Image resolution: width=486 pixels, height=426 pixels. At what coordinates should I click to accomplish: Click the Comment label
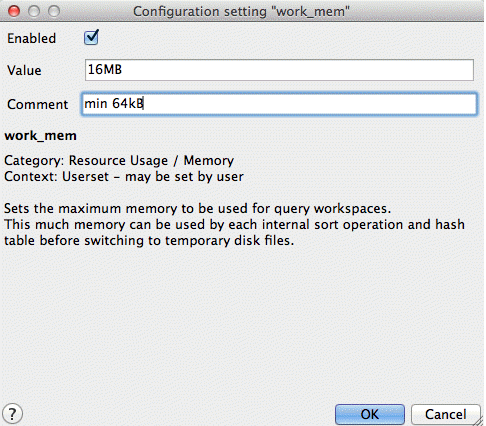pos(38,104)
